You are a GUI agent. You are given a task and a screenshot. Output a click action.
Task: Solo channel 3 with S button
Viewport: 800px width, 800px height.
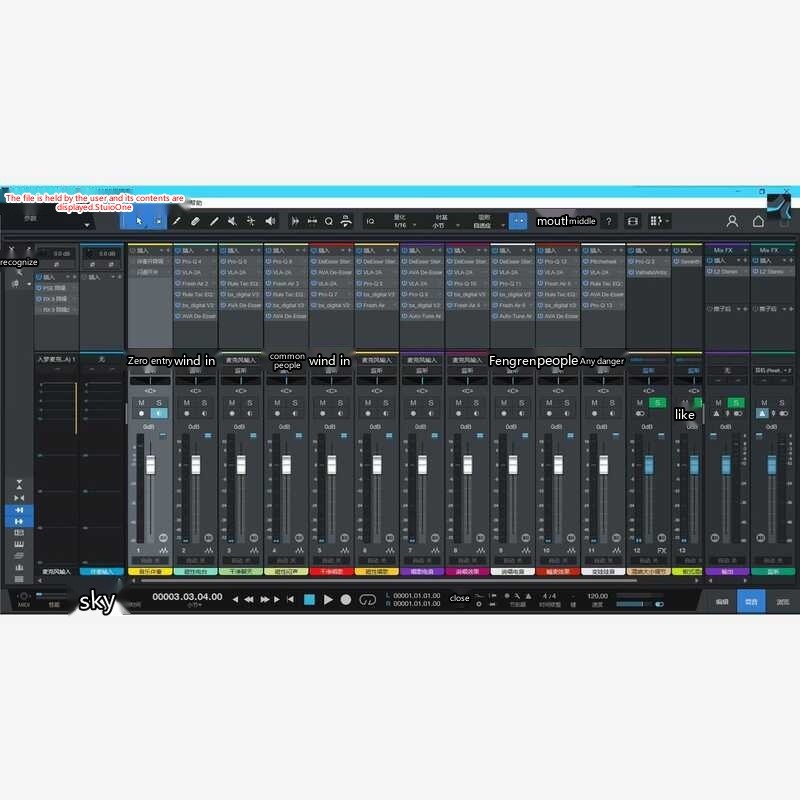tap(249, 403)
